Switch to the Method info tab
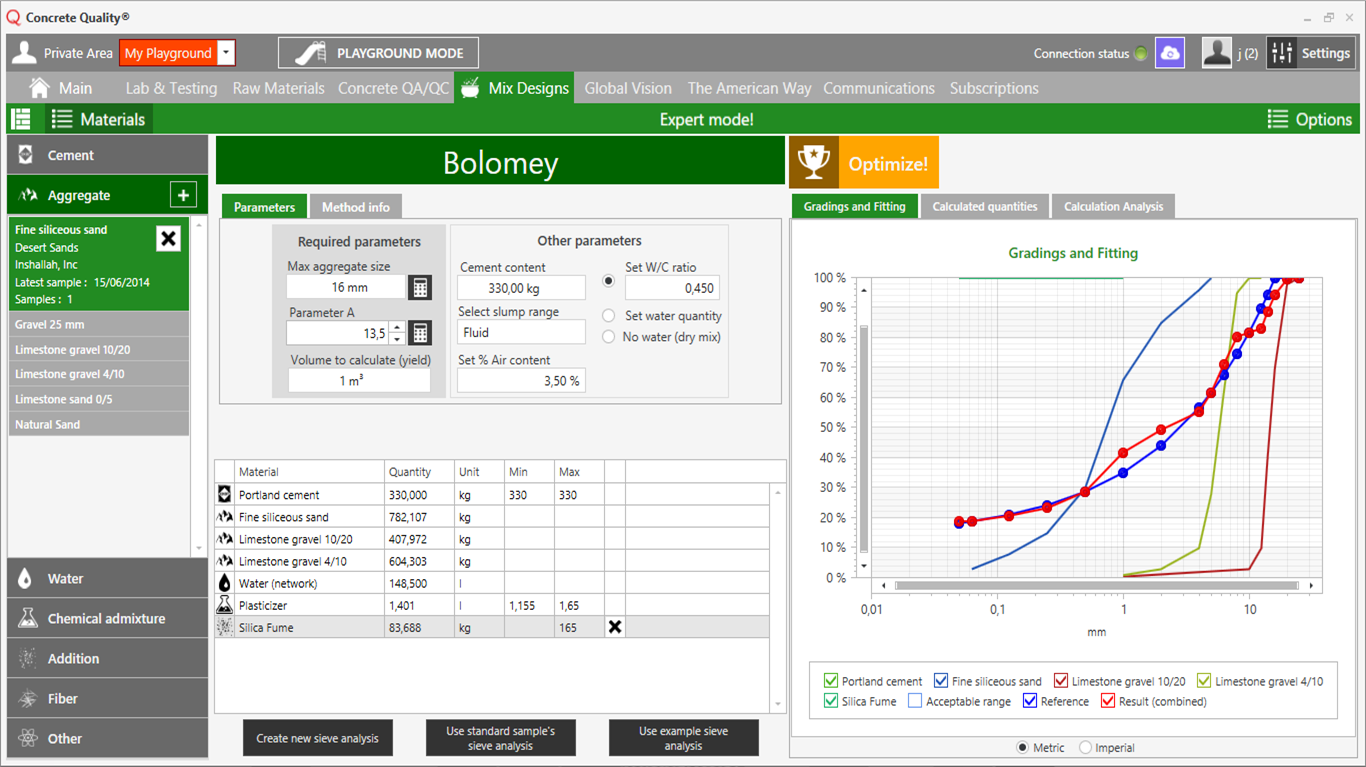 pyautogui.click(x=355, y=207)
